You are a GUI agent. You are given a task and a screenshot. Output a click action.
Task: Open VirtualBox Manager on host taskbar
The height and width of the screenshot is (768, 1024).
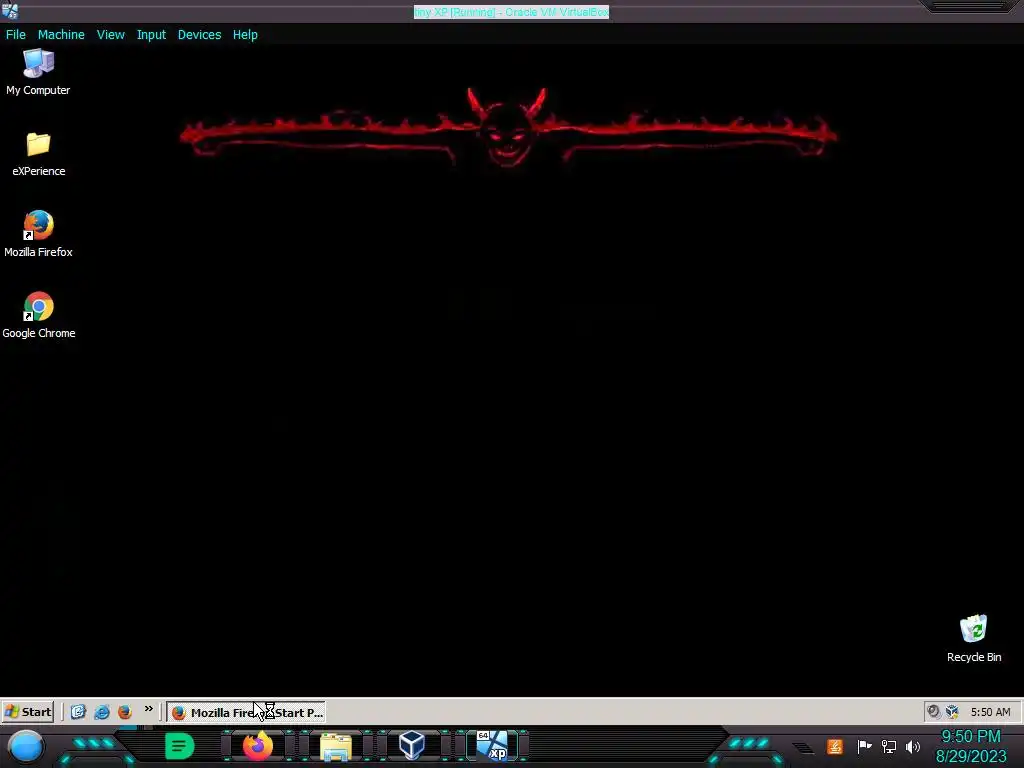click(x=412, y=745)
